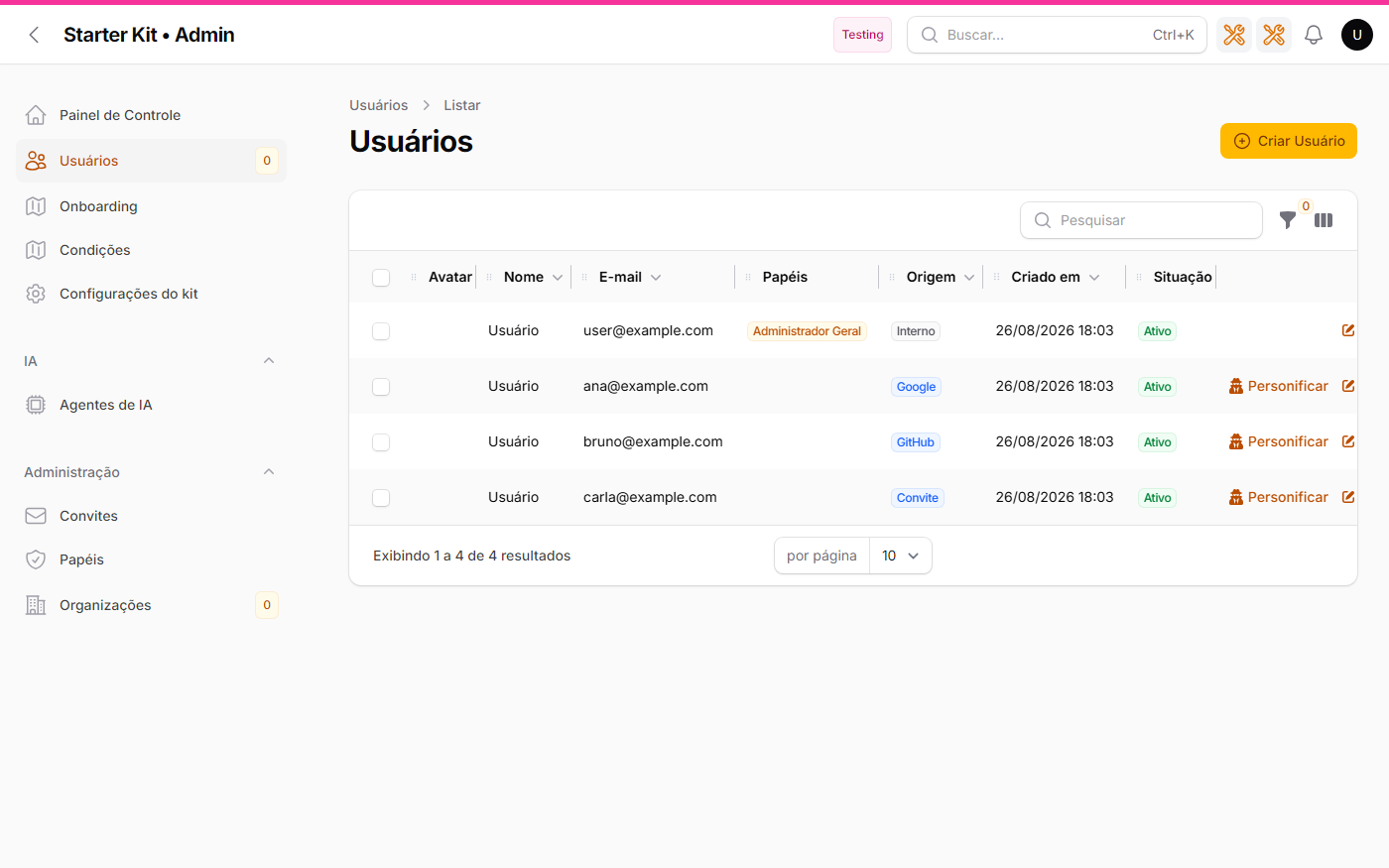This screenshot has height=868, width=1389.
Task: Click the Convite origin badge
Action: click(x=918, y=498)
